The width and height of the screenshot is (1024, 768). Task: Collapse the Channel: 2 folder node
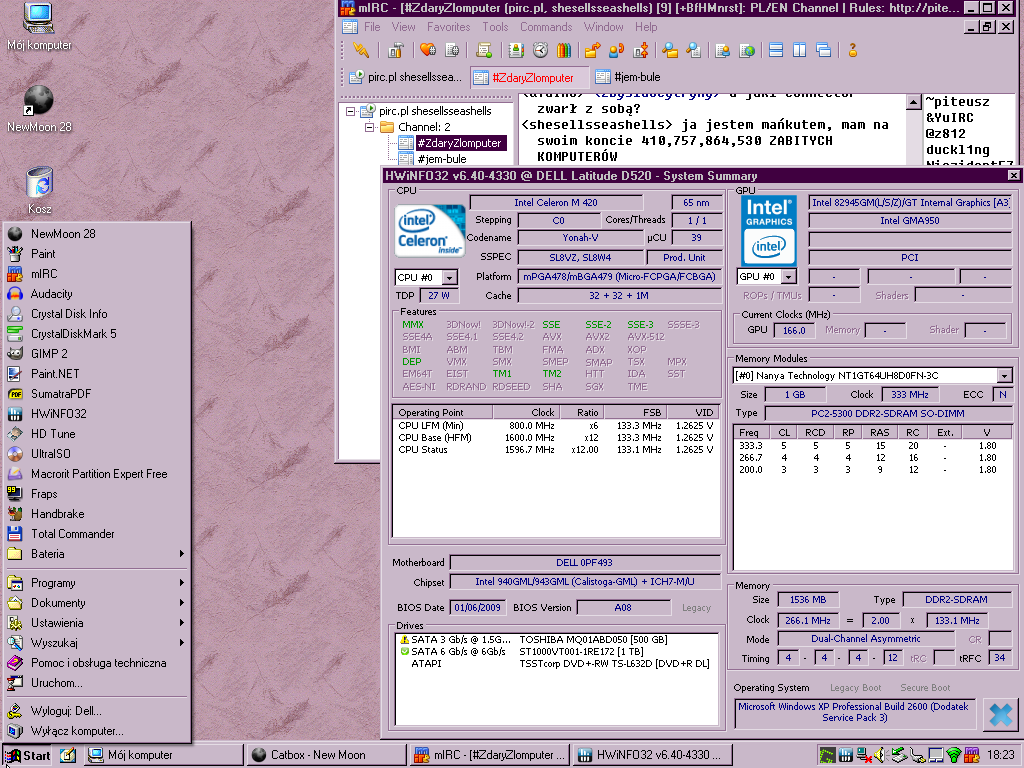click(x=370, y=127)
